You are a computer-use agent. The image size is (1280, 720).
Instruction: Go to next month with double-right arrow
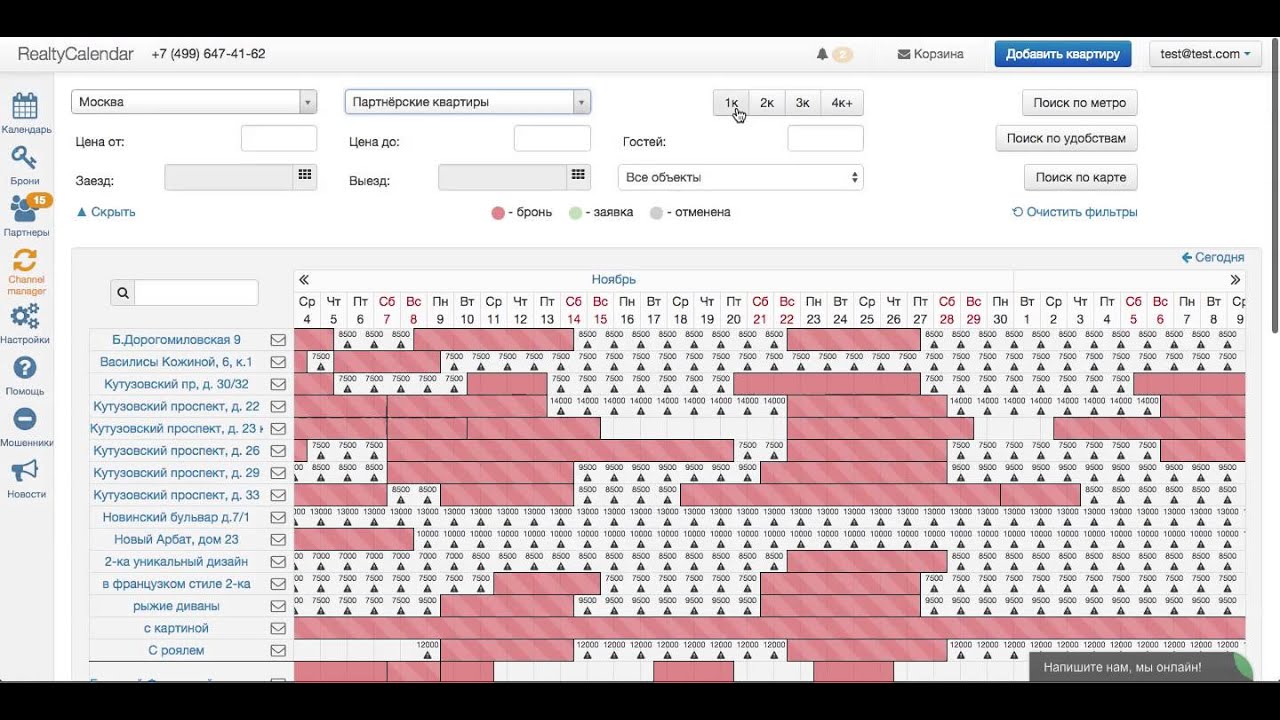point(1235,280)
